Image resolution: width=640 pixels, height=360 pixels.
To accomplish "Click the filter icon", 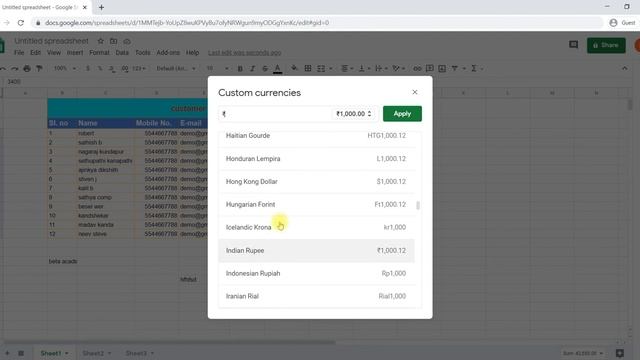I will pos(454,69).
